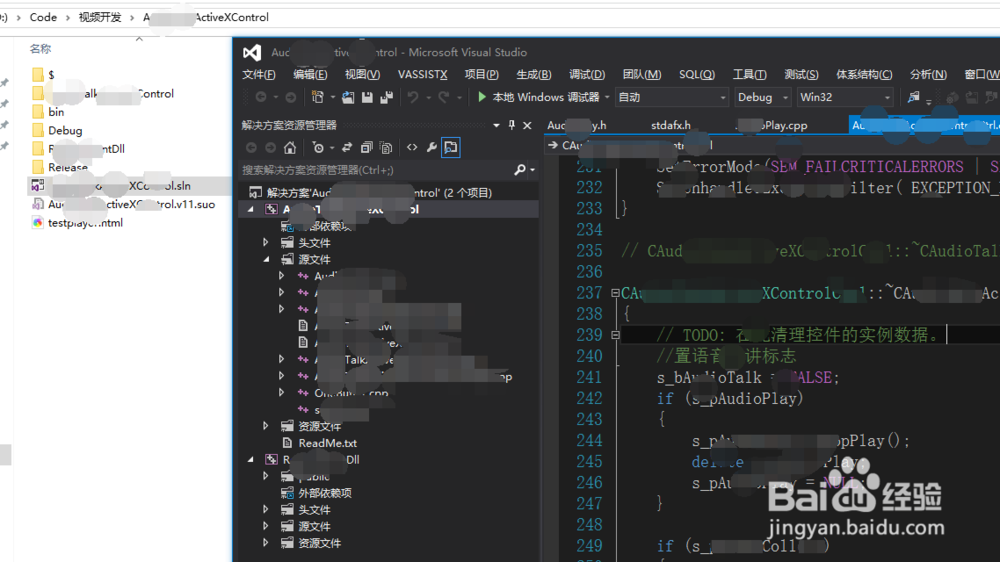This screenshot has width=1000, height=562.
Task: Open the SQL(Q) menu
Action: tap(696, 75)
